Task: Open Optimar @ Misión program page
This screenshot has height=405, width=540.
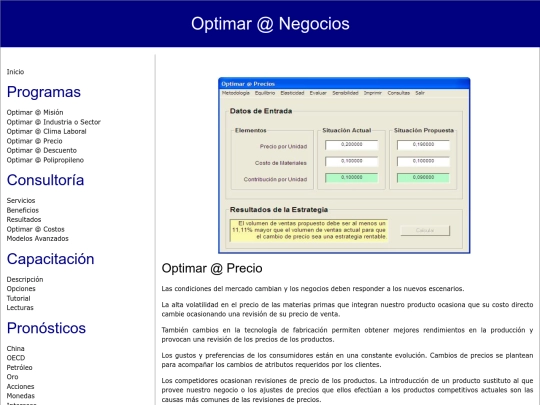Action: 35,112
